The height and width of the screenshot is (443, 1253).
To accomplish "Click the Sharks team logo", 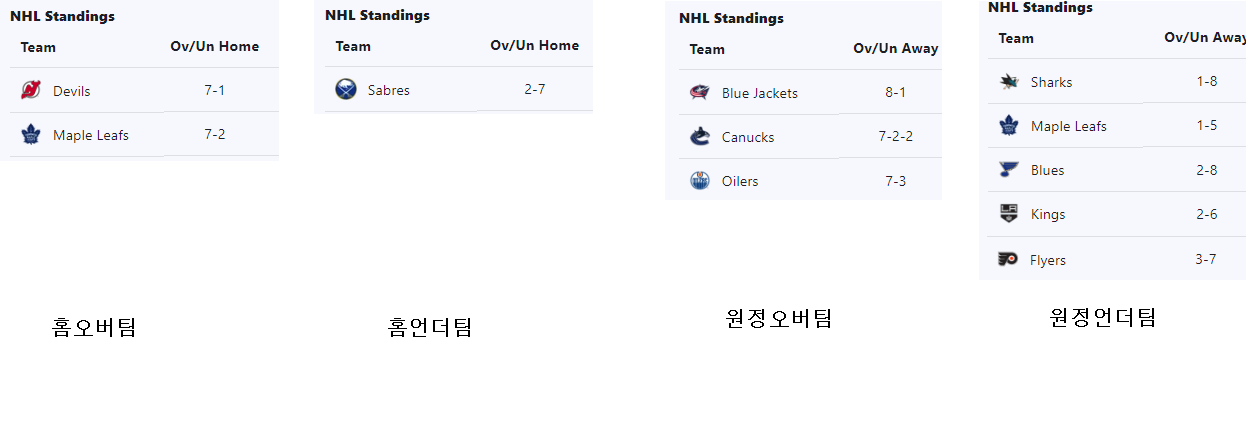I will tap(1008, 82).
